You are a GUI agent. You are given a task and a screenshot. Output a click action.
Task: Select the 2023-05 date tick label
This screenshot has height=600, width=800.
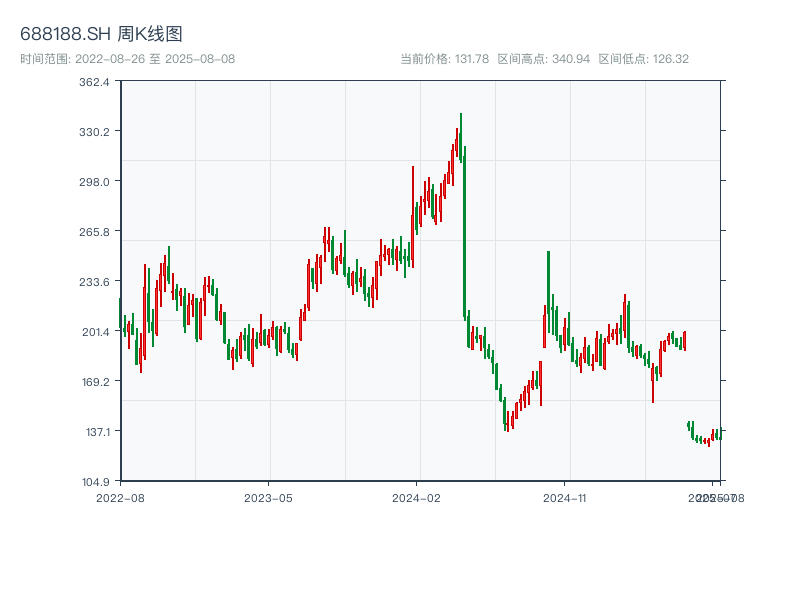(268, 497)
